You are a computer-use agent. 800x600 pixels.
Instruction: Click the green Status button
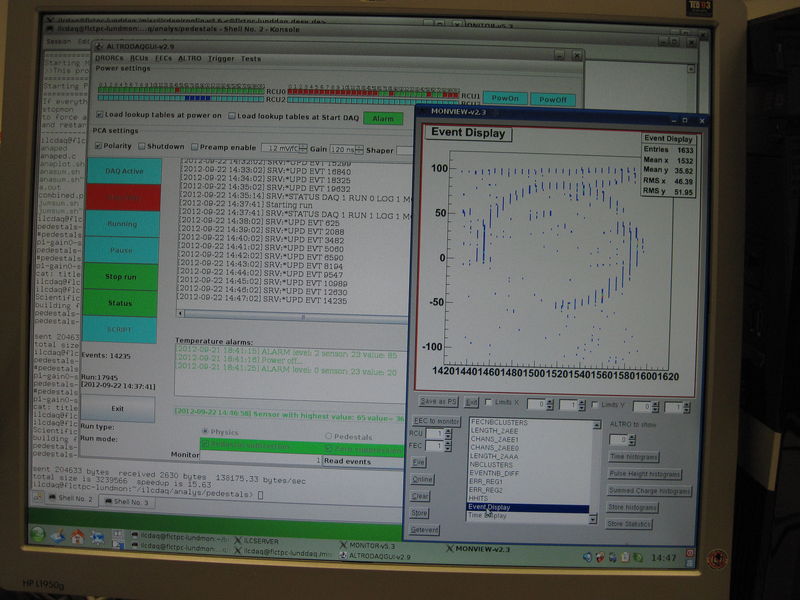click(x=120, y=303)
